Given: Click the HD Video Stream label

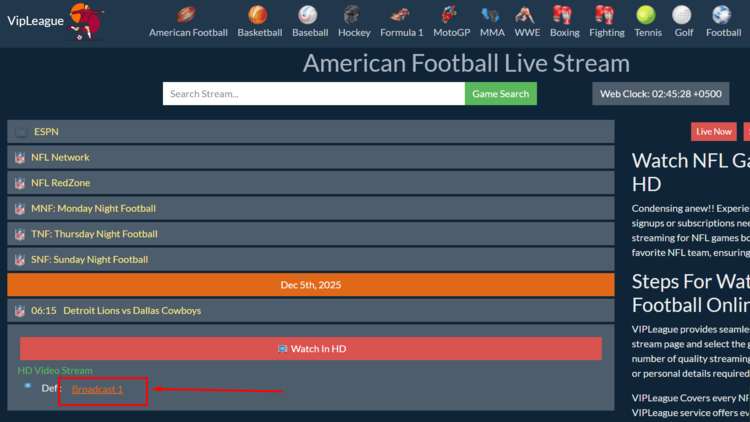Looking at the screenshot, I should tap(55, 370).
